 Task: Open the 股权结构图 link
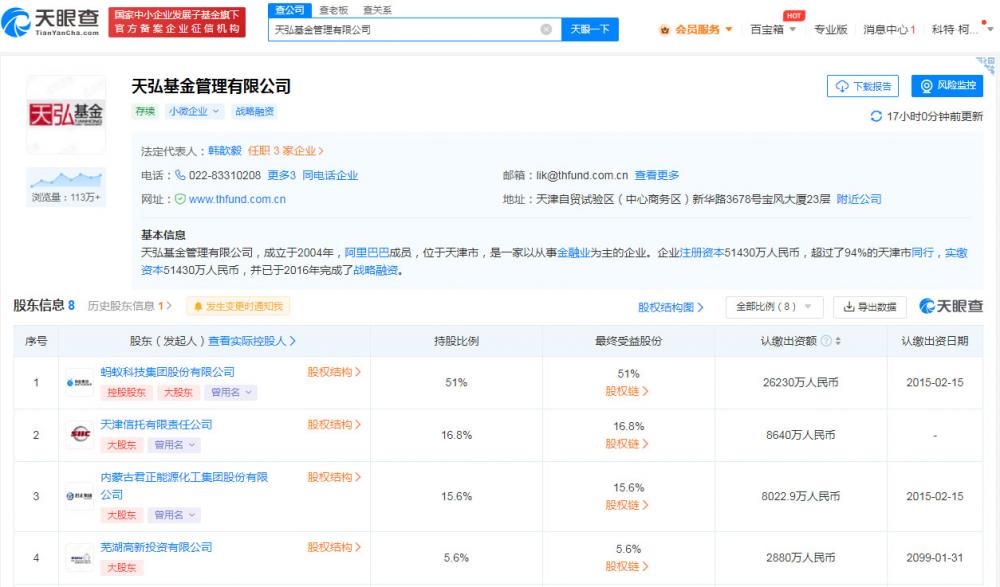(671, 307)
